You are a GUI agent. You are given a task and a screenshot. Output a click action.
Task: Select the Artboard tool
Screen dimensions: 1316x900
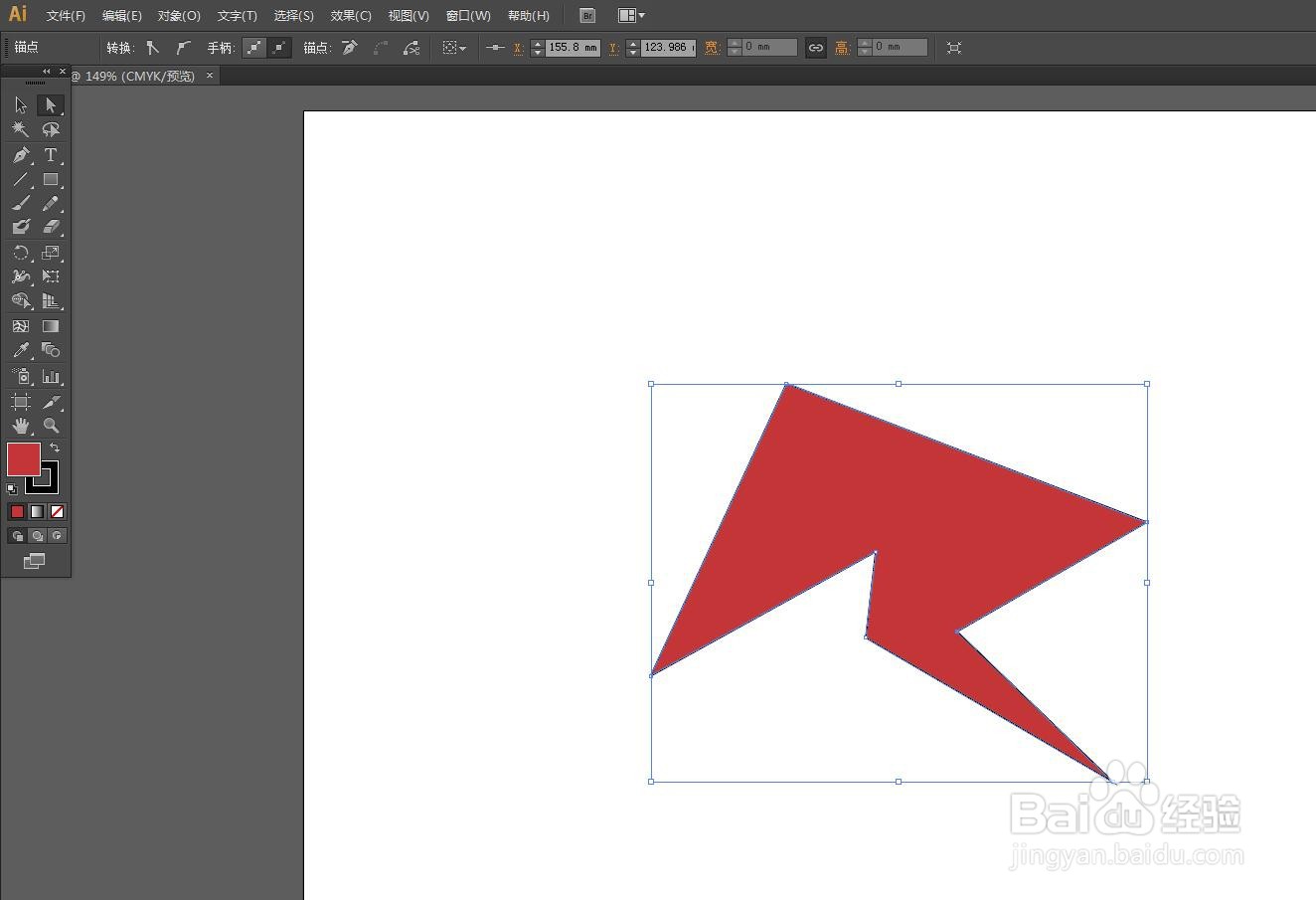(21, 402)
